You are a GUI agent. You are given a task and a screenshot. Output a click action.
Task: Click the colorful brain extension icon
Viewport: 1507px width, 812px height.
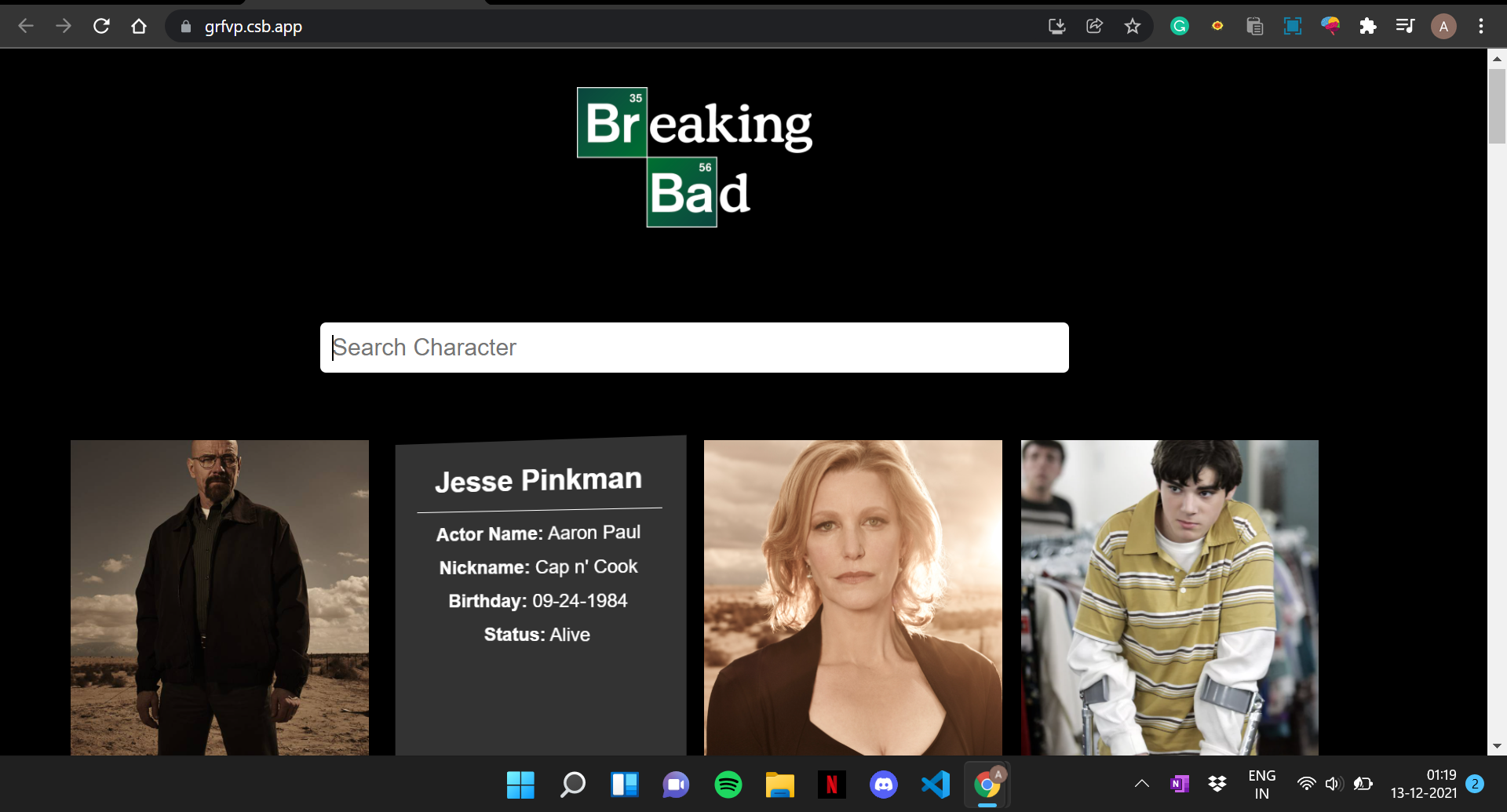[x=1330, y=26]
